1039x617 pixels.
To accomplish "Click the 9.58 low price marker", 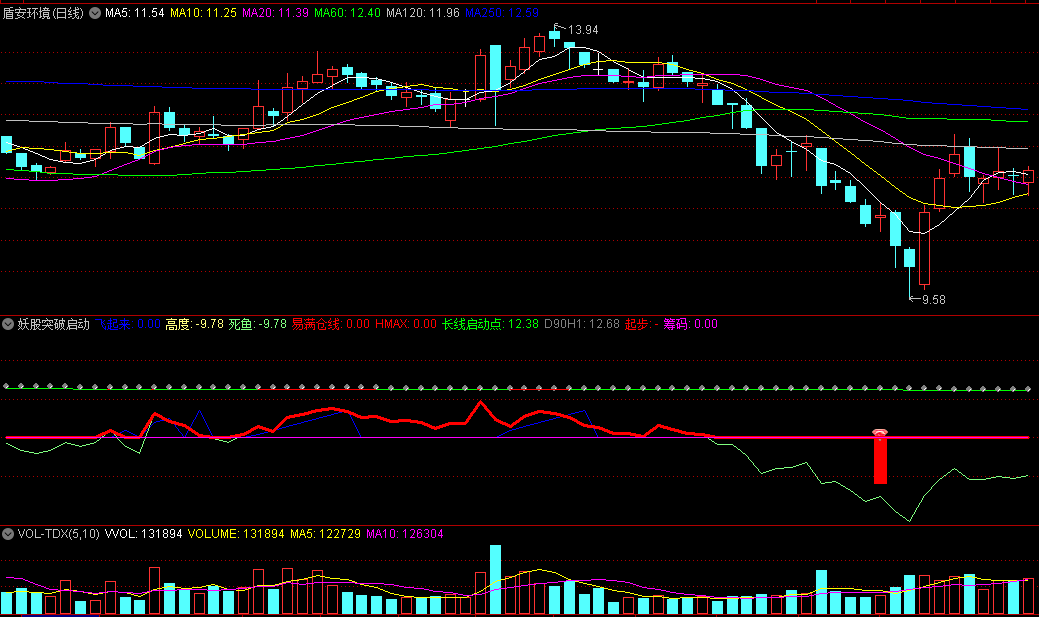I will (x=934, y=300).
